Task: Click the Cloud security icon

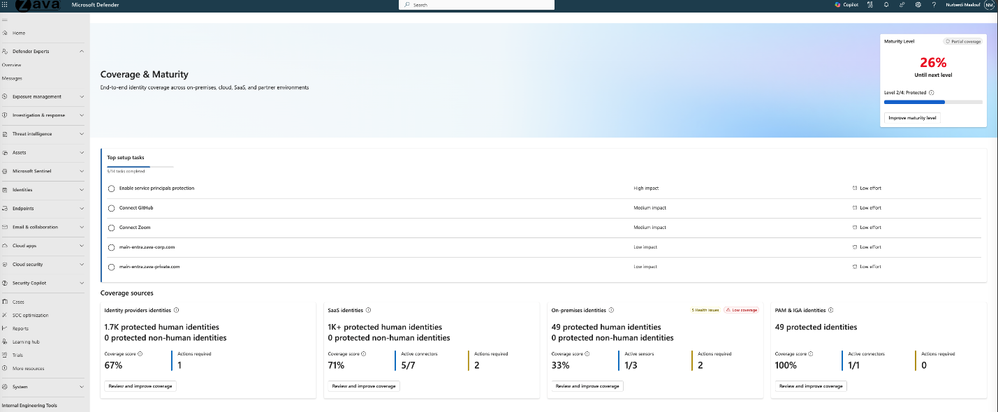Action: tap(5, 264)
